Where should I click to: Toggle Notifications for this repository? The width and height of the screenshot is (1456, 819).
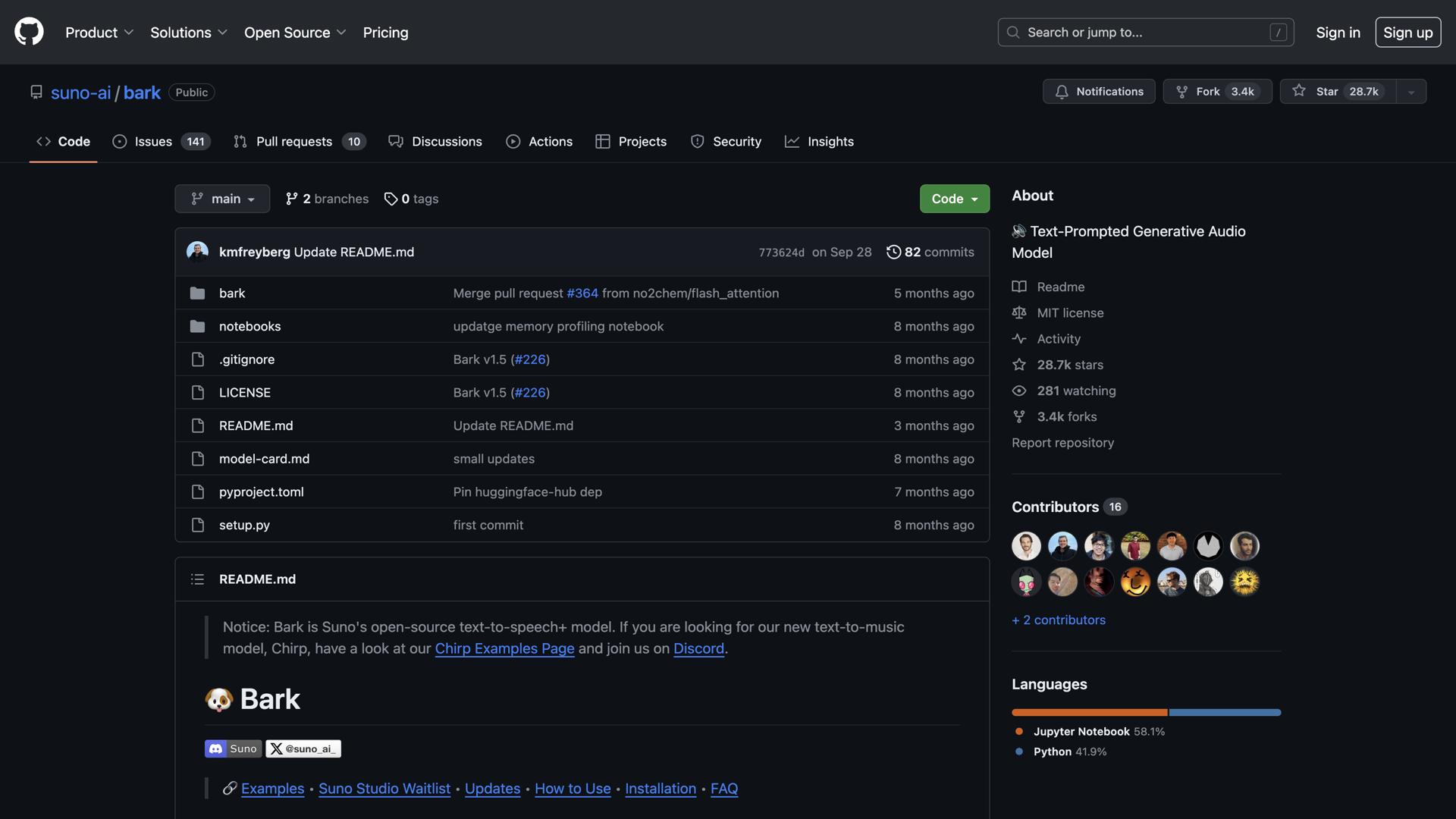[1099, 91]
